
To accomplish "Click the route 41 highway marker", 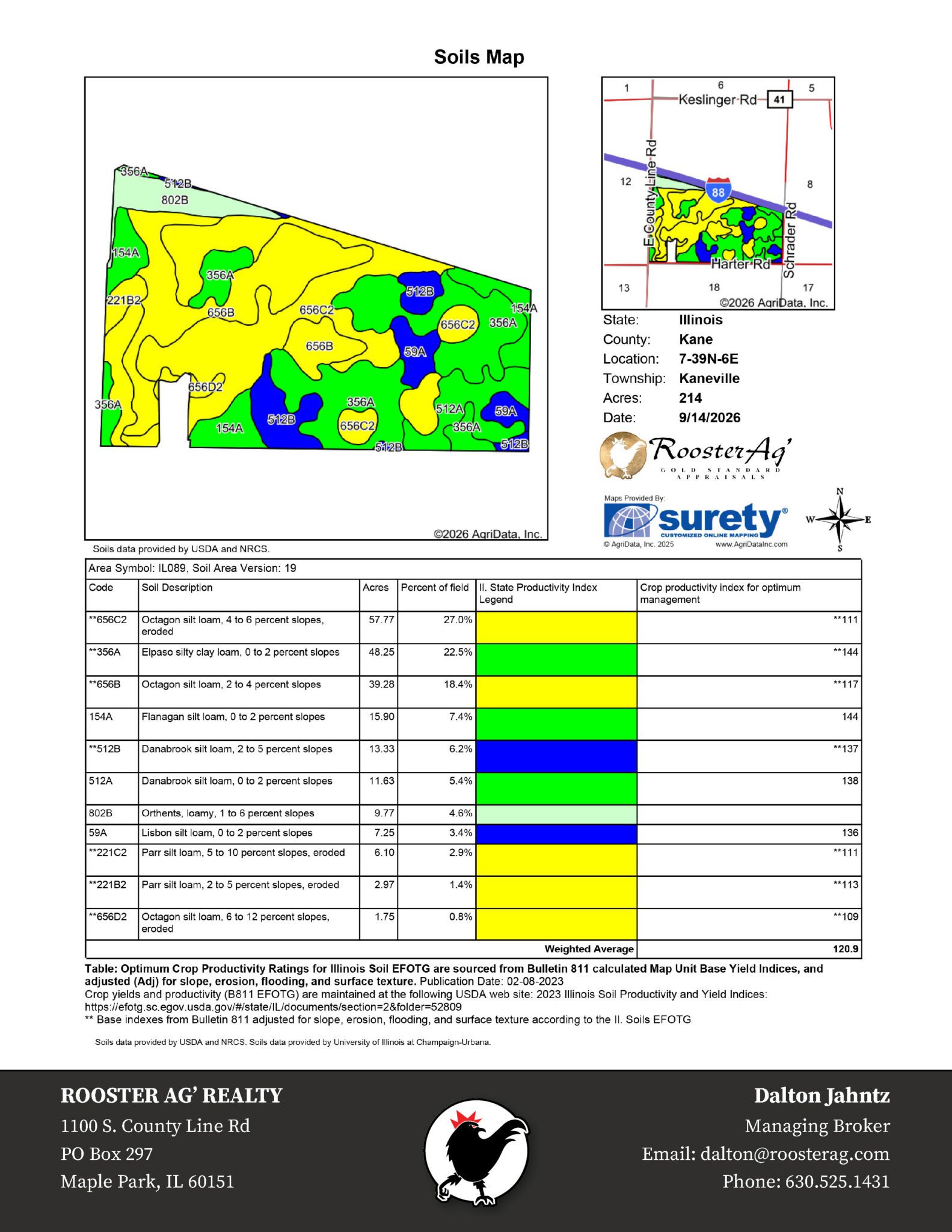I will point(779,99).
